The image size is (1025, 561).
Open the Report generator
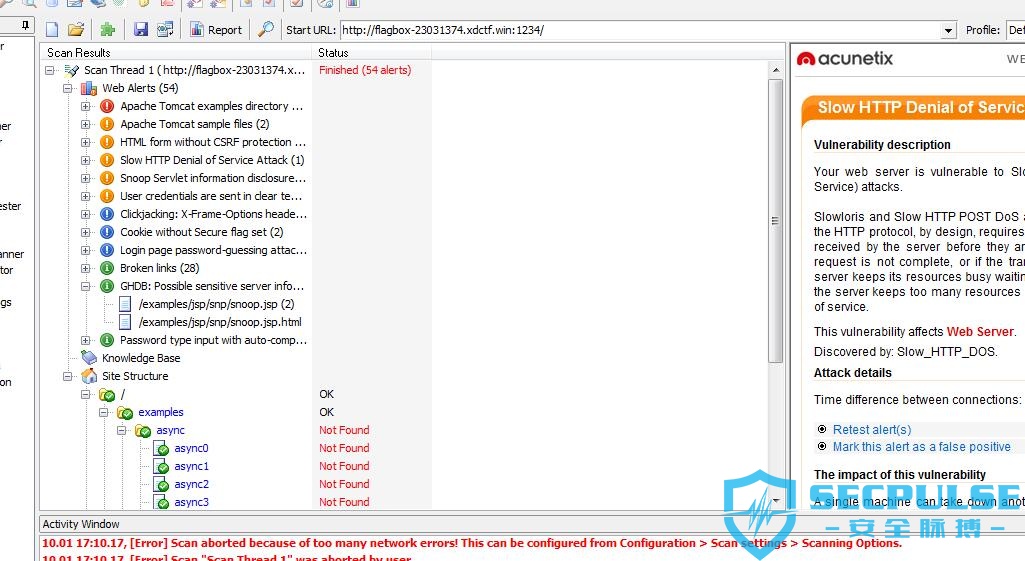tap(216, 29)
